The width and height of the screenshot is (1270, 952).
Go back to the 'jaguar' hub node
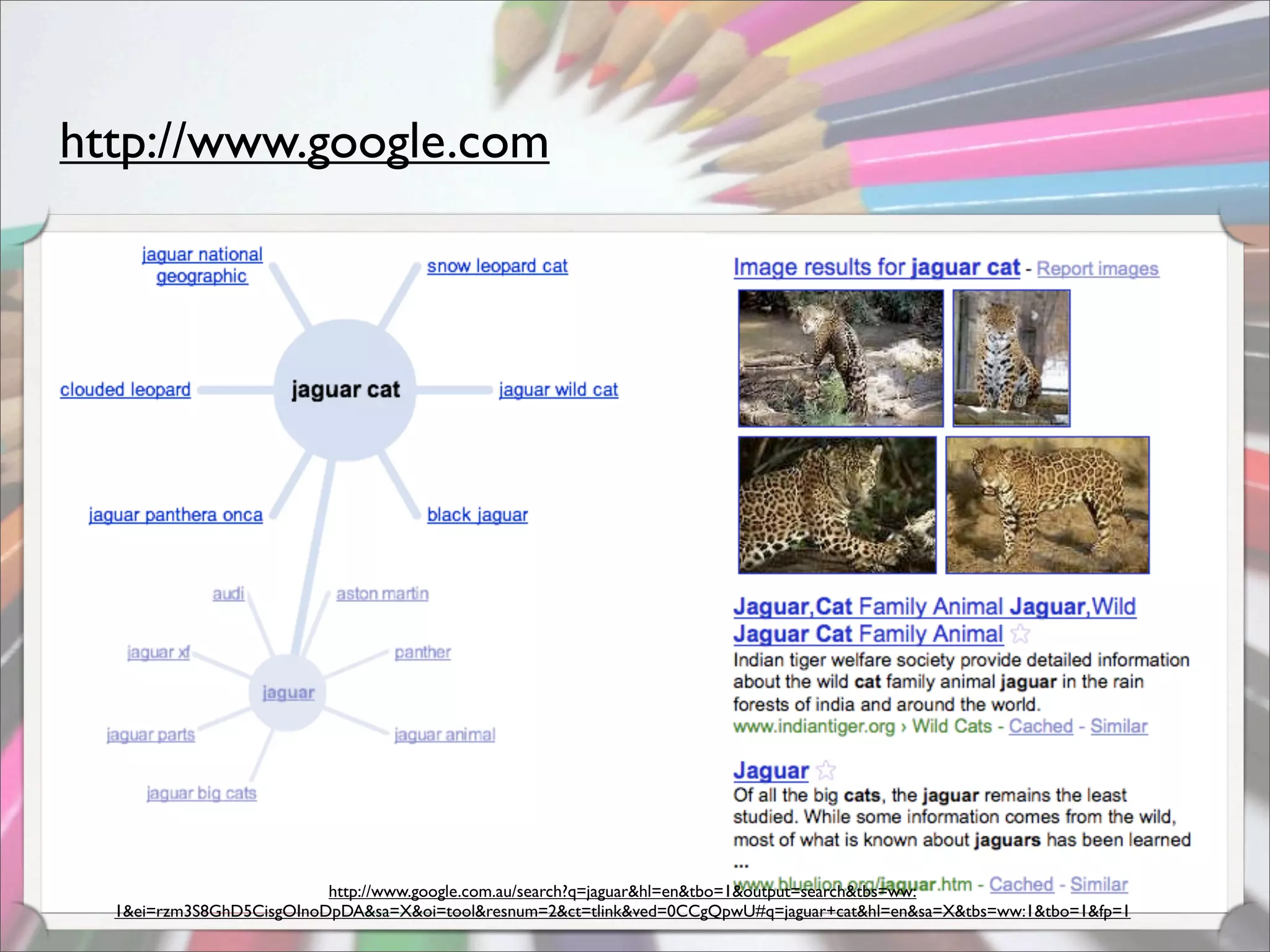pyautogui.click(x=288, y=693)
